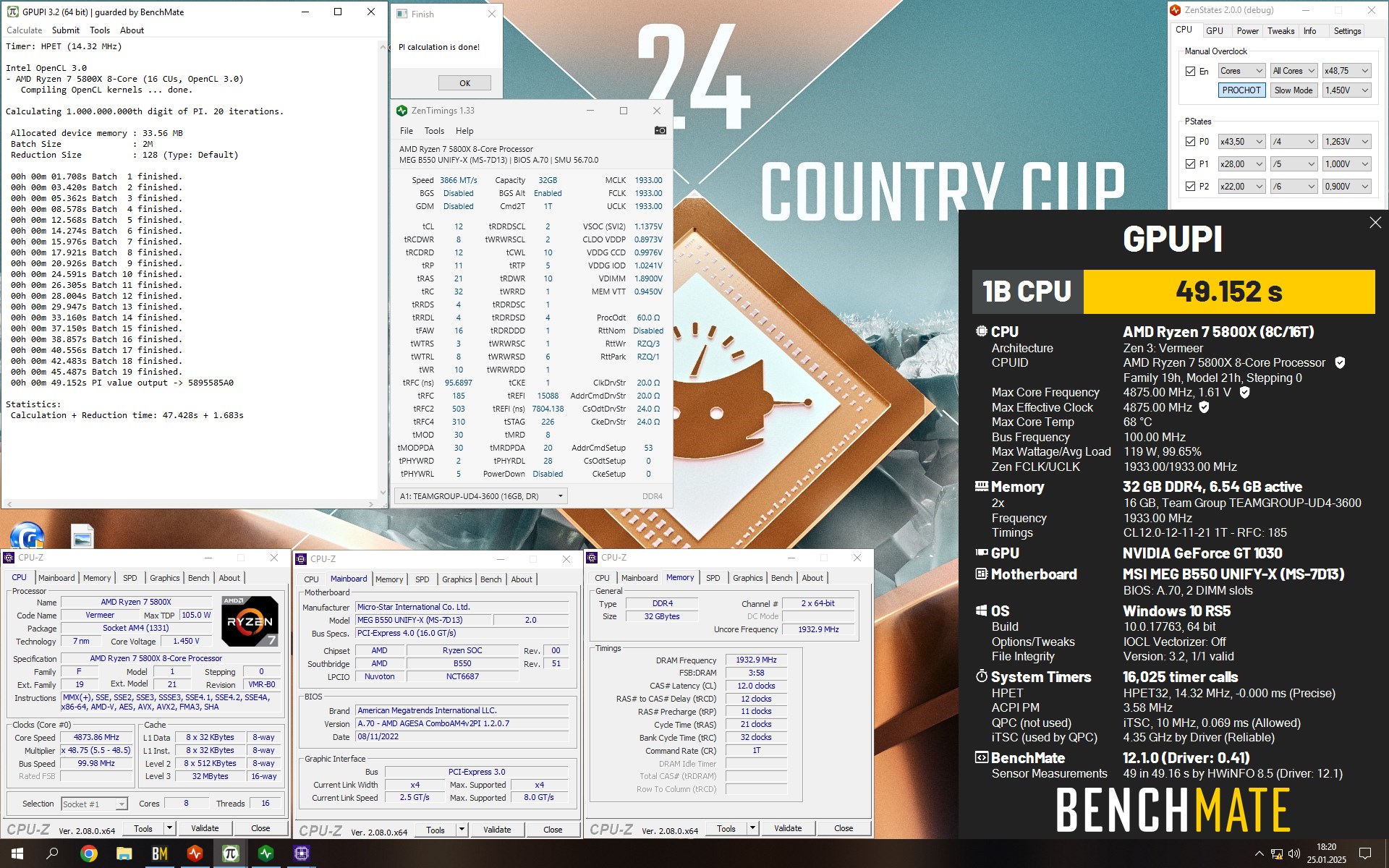Click Ryzen 7 logo in CPU-Z
The height and width of the screenshot is (868, 1389).
[249, 621]
